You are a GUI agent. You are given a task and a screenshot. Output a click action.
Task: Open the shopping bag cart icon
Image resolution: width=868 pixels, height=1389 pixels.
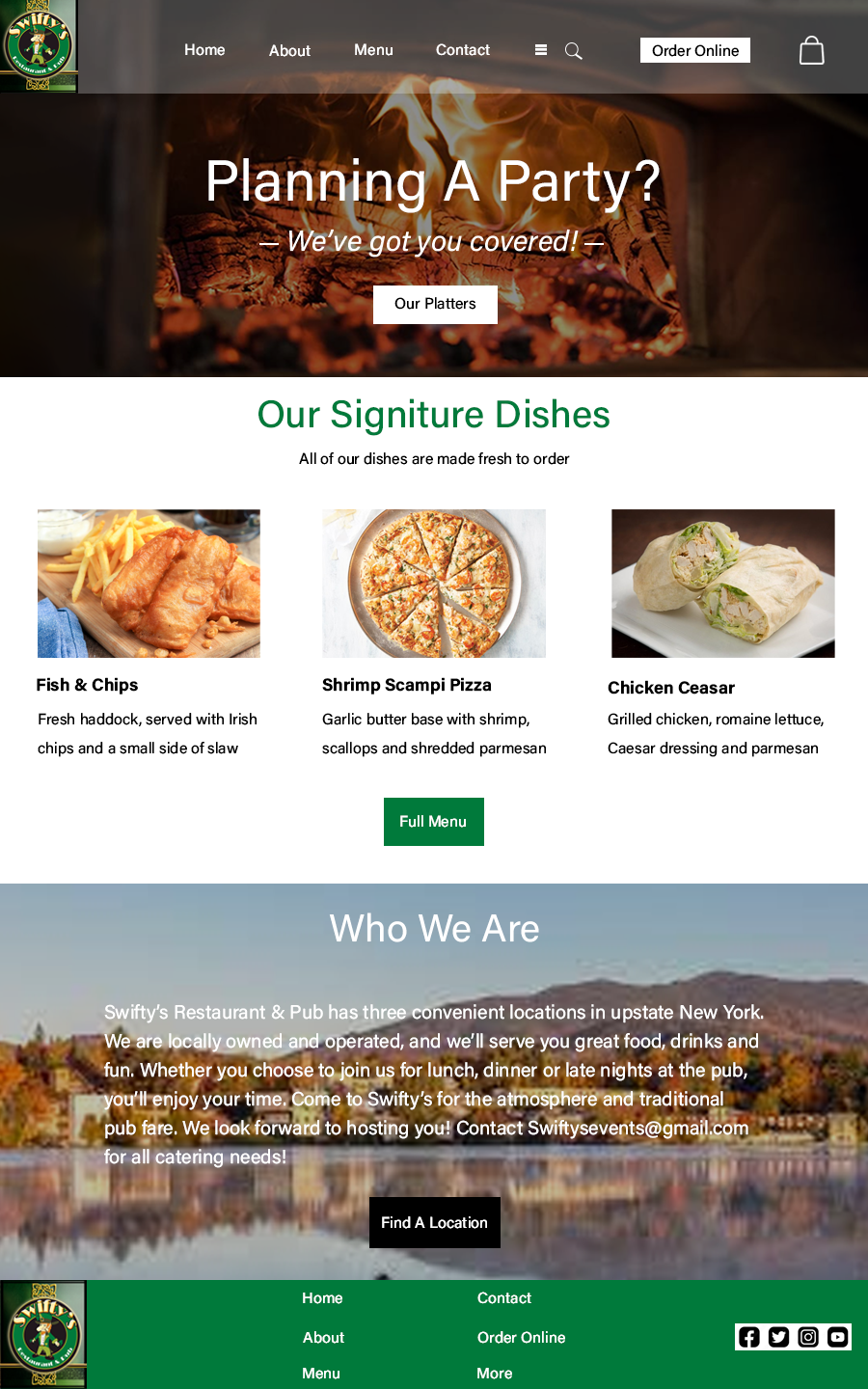coord(812,50)
